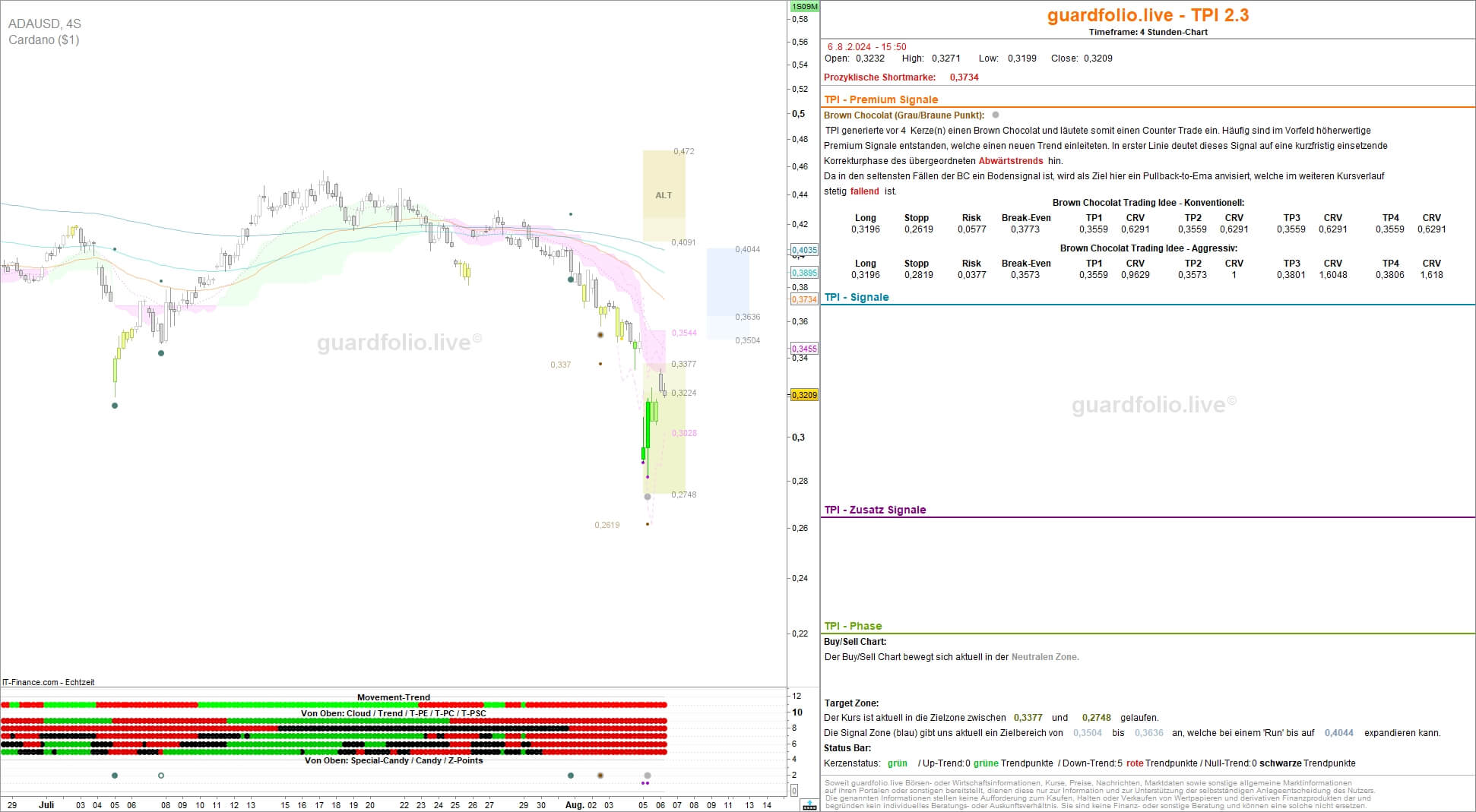Click the 0,4091 chart level label
Image resolution: width=1476 pixels, height=812 pixels.
683,243
